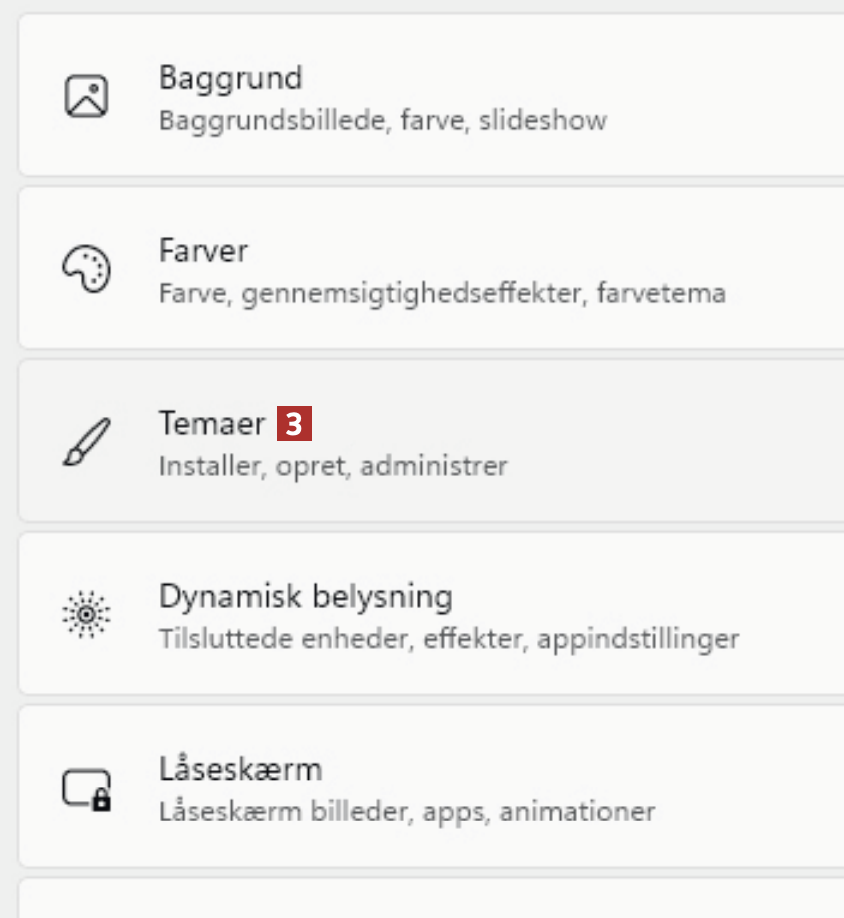
Task: Click "Baggrundsbillede, farve, slideshow" description
Action: click(x=382, y=122)
